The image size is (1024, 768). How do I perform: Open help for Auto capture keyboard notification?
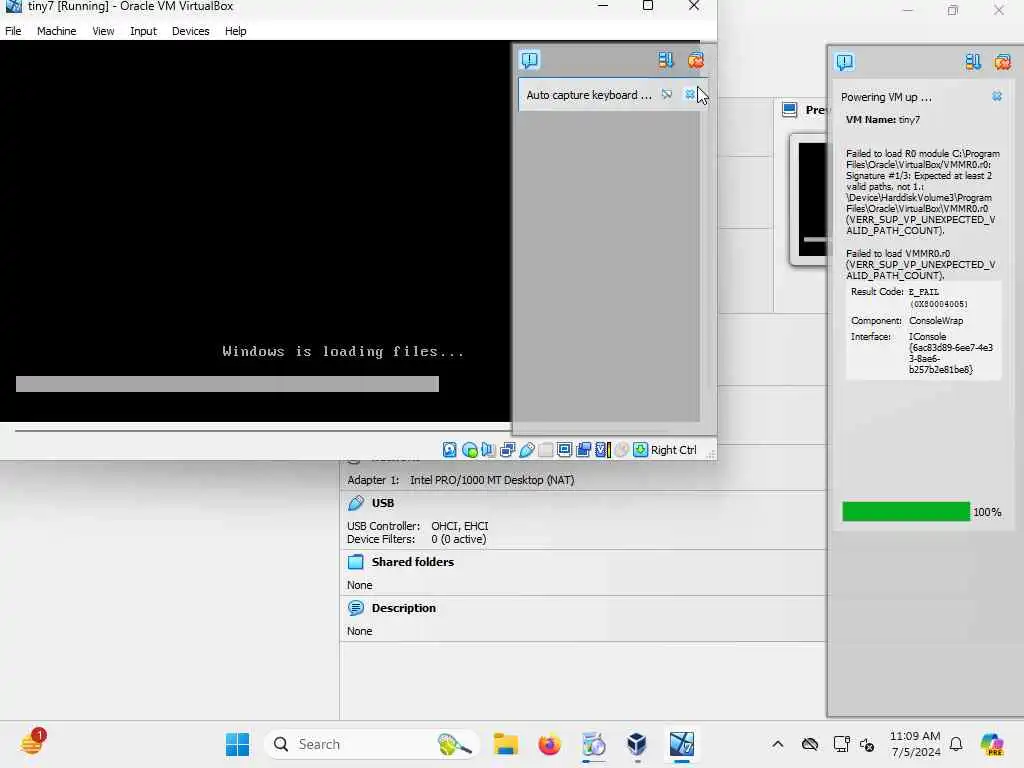pyautogui.click(x=666, y=95)
